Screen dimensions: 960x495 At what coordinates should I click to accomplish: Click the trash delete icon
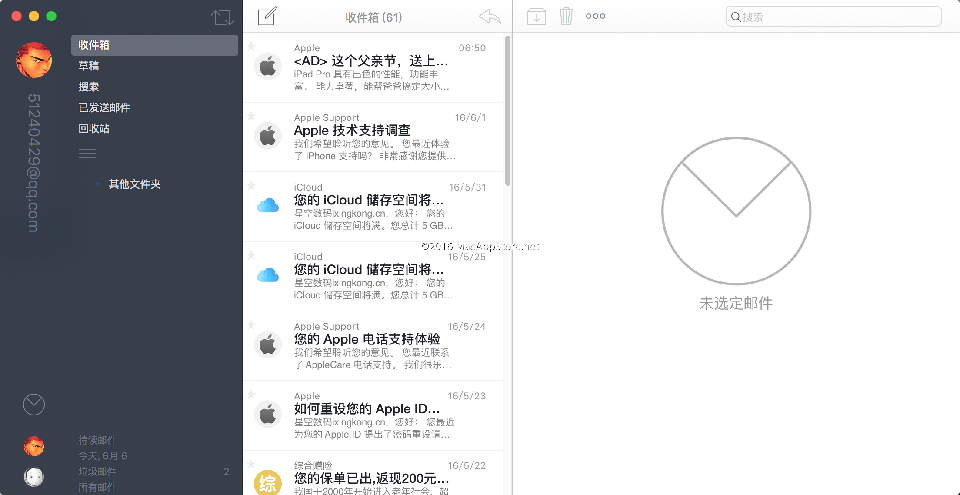[566, 16]
